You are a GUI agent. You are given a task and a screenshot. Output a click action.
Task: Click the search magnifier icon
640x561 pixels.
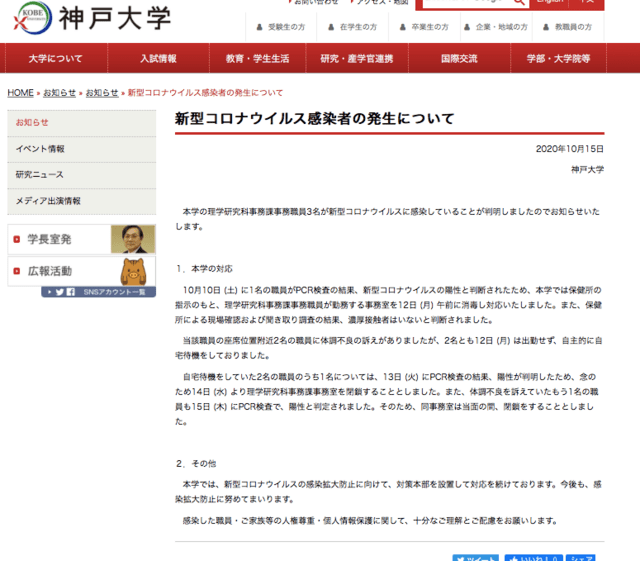coord(519,2)
